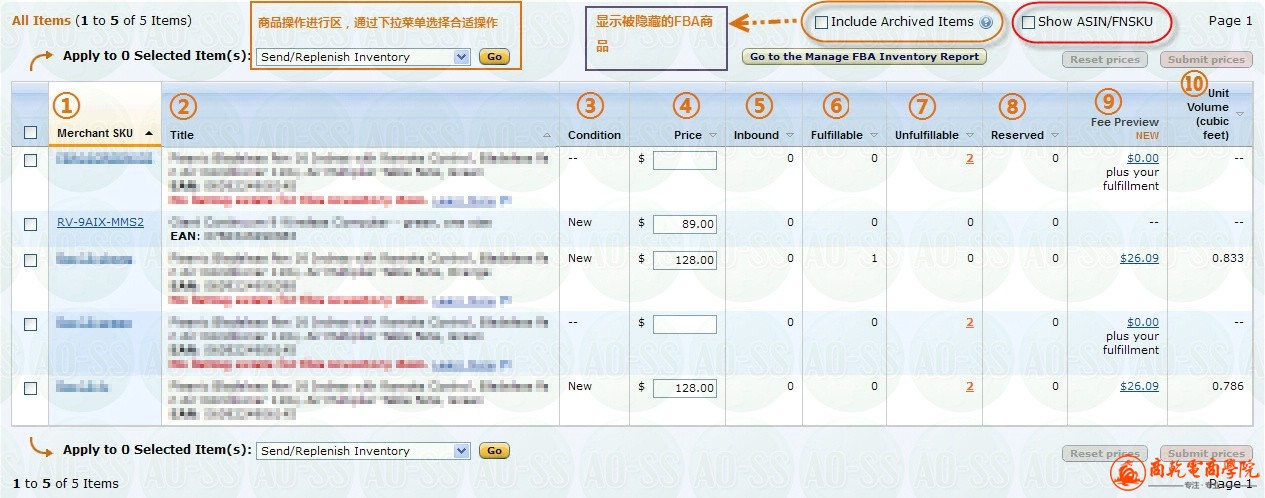
Task: Enable the Include Archived Items checkbox
Action: 821,22
